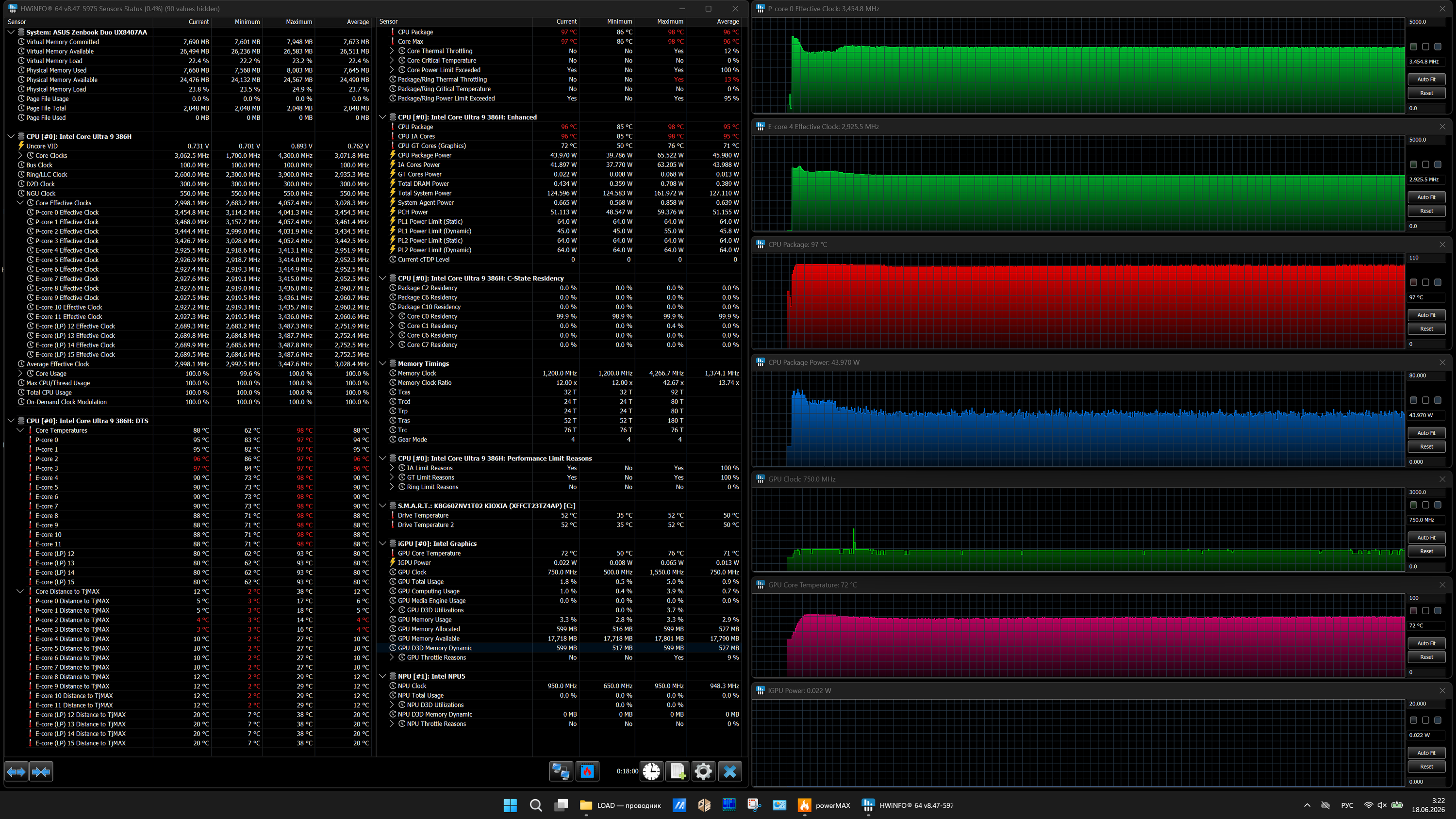Select the Gear Mode row

pos(560,440)
